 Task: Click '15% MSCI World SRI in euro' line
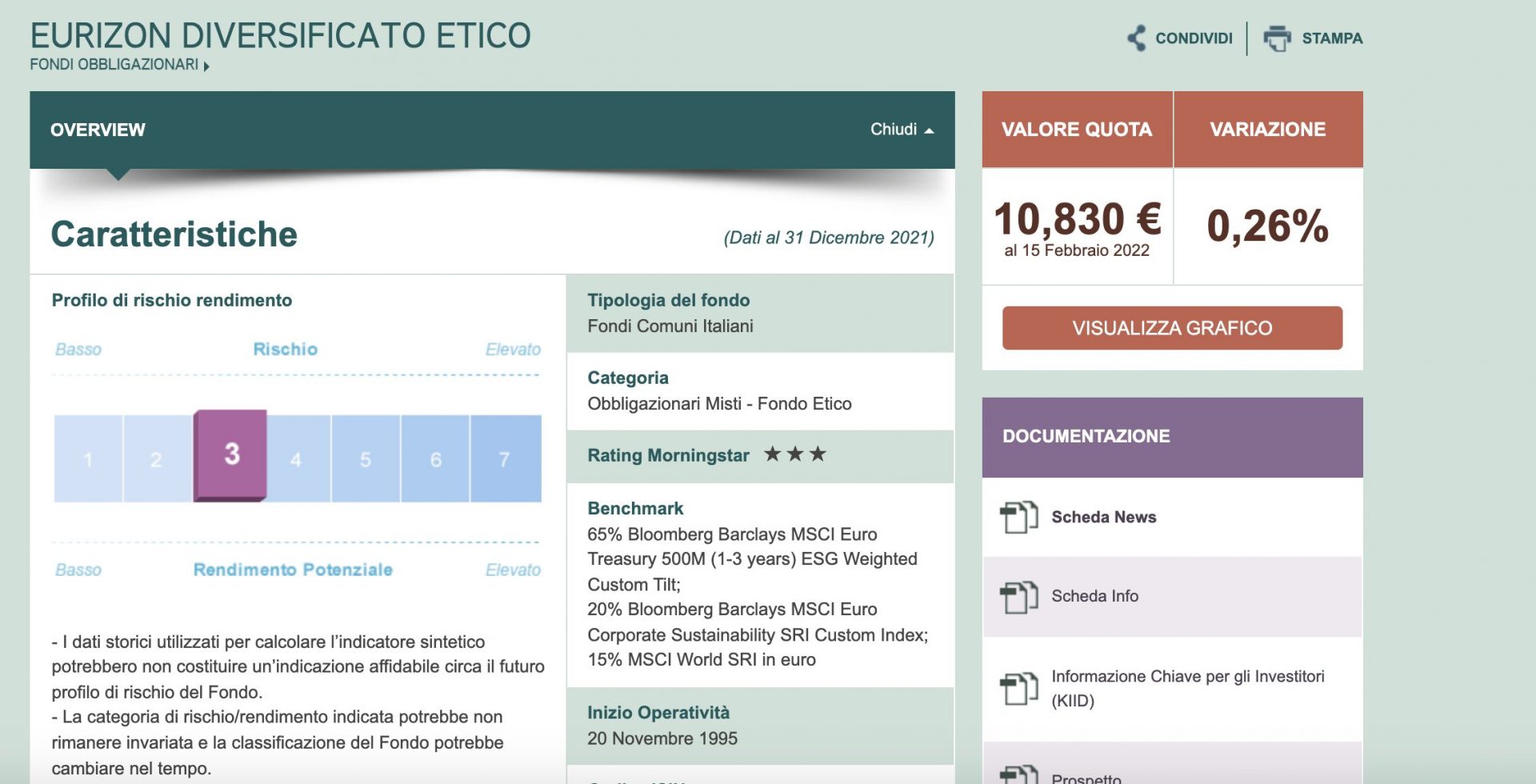click(x=702, y=660)
